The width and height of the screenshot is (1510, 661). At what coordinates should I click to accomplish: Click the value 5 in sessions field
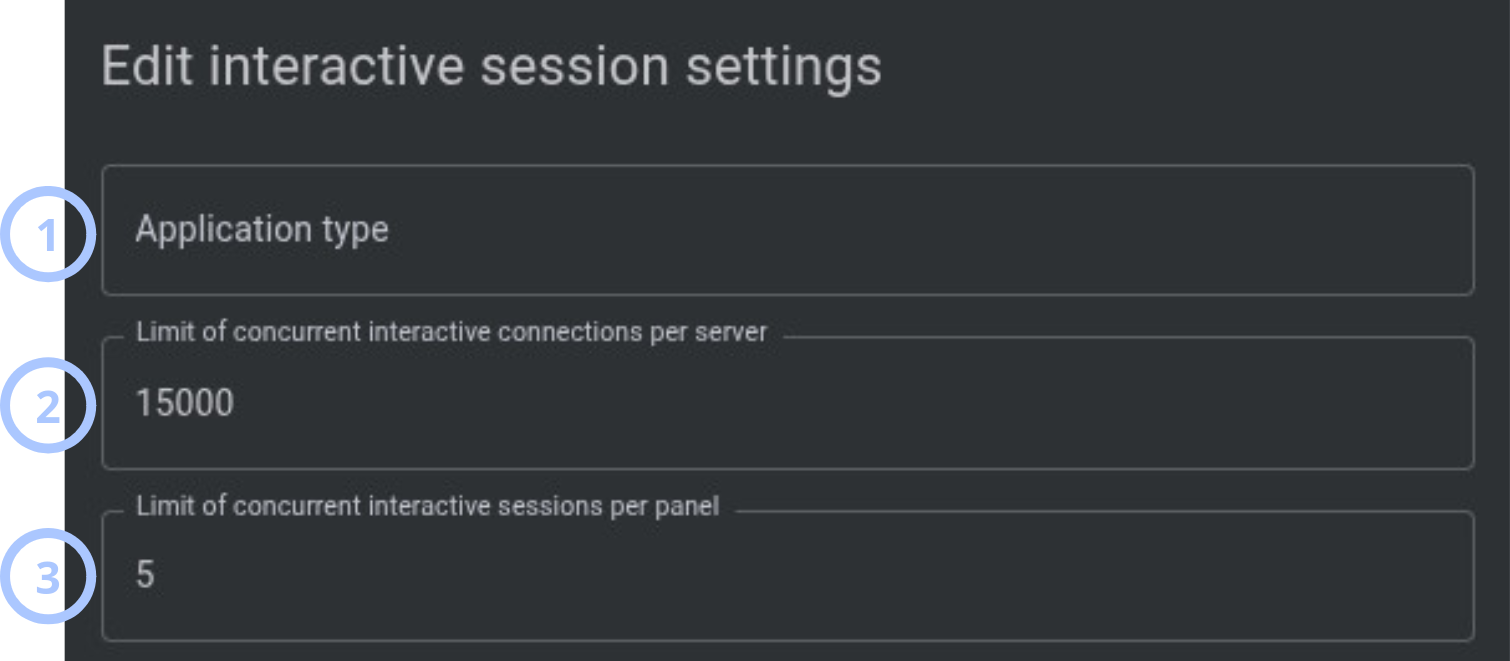tap(145, 575)
